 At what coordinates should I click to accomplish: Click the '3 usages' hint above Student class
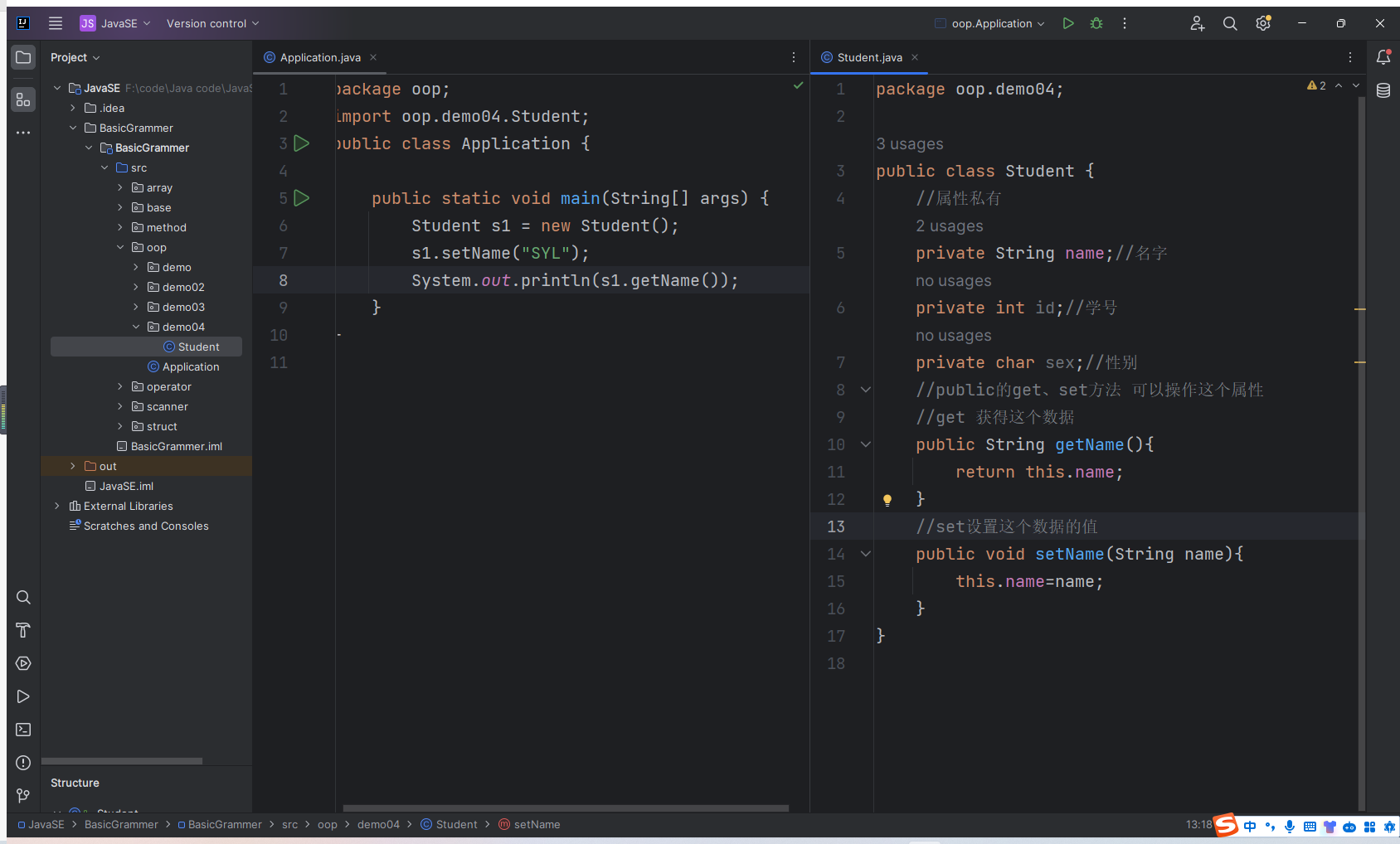(910, 143)
